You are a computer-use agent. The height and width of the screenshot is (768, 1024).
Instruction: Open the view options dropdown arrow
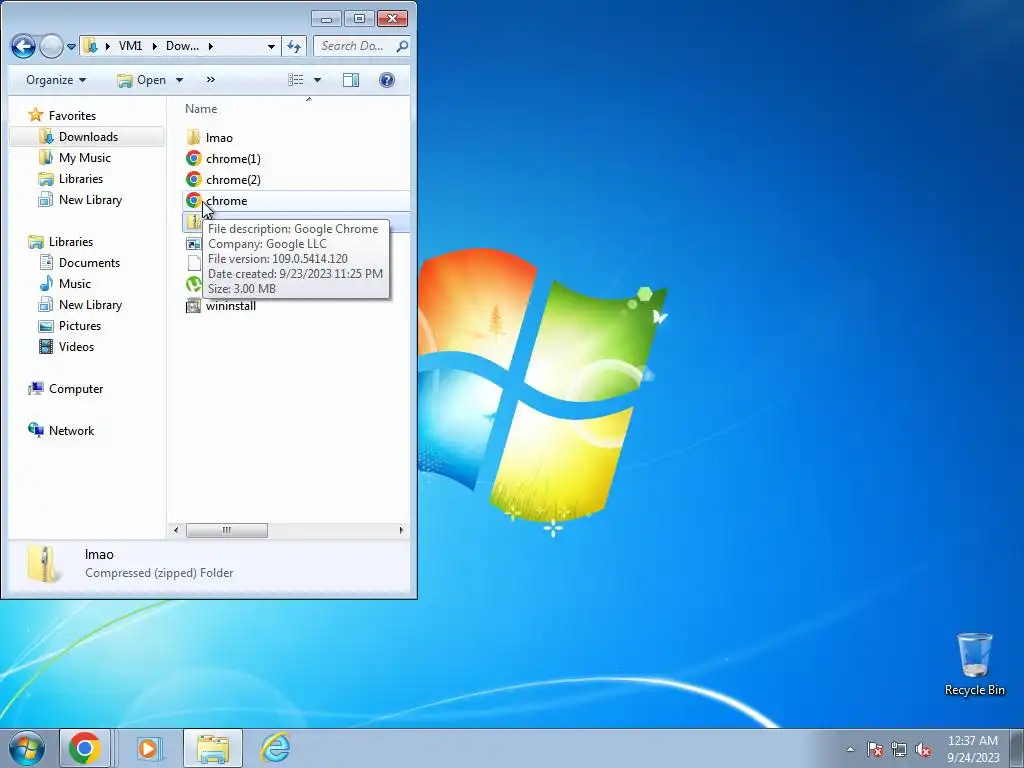click(317, 80)
